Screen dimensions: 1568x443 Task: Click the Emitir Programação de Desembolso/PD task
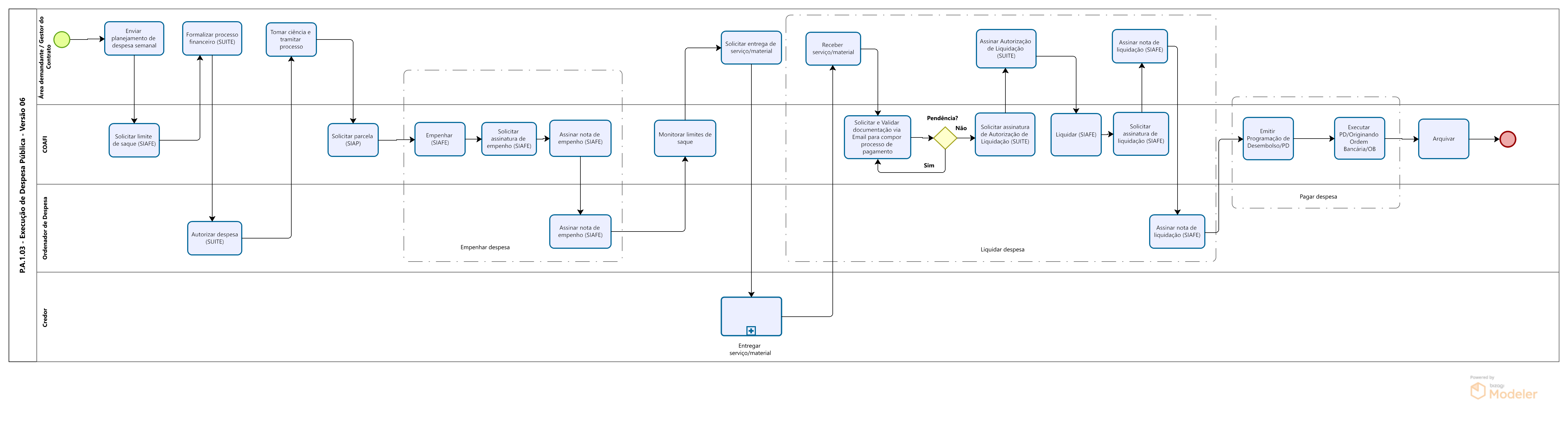pos(1268,139)
